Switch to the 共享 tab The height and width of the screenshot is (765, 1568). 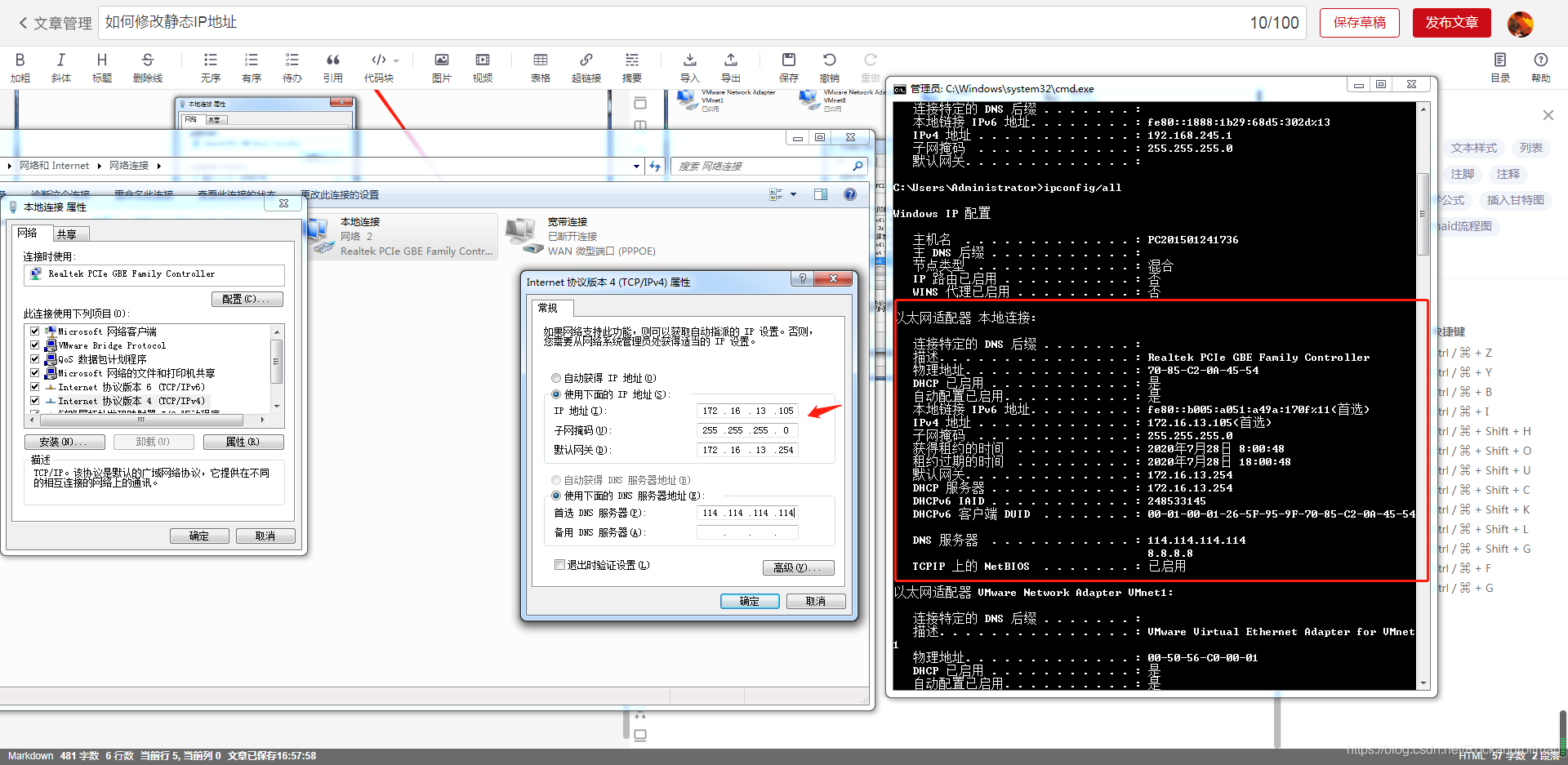point(67,234)
